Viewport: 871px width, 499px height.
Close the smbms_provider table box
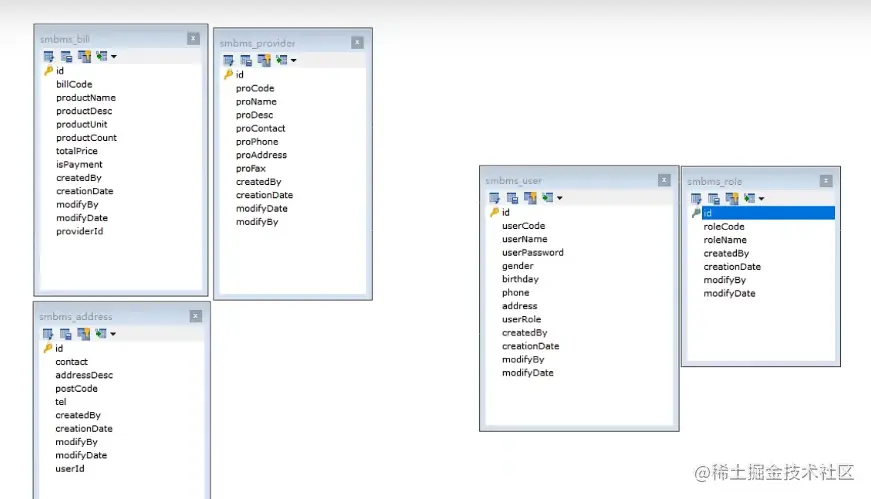click(x=357, y=42)
